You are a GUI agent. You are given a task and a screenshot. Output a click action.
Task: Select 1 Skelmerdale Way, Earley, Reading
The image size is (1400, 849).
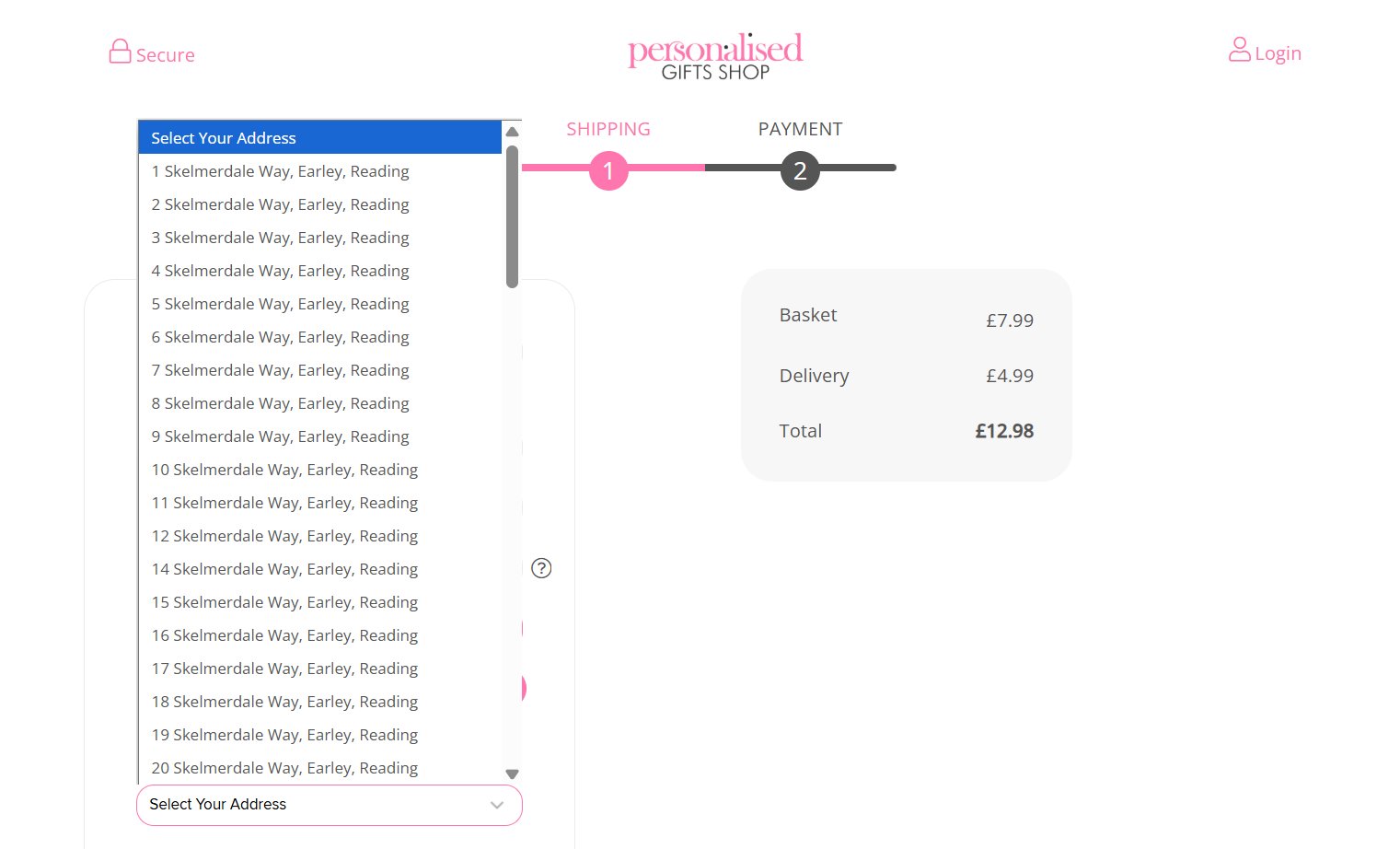tap(281, 171)
